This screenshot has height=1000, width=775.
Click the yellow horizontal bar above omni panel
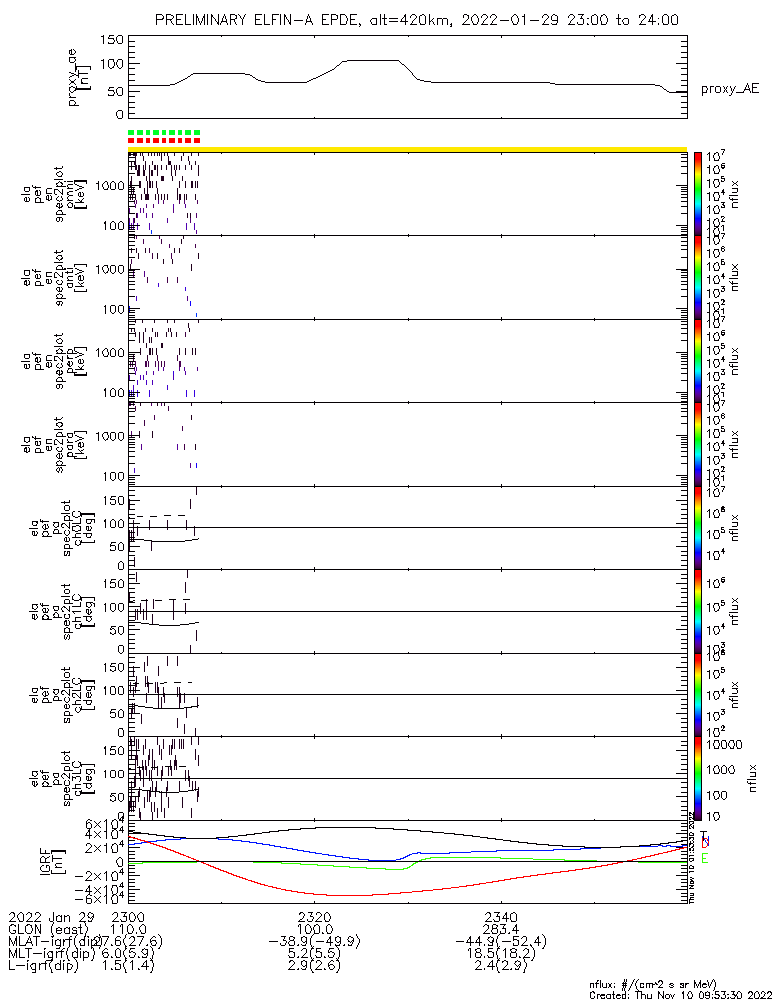(x=408, y=149)
